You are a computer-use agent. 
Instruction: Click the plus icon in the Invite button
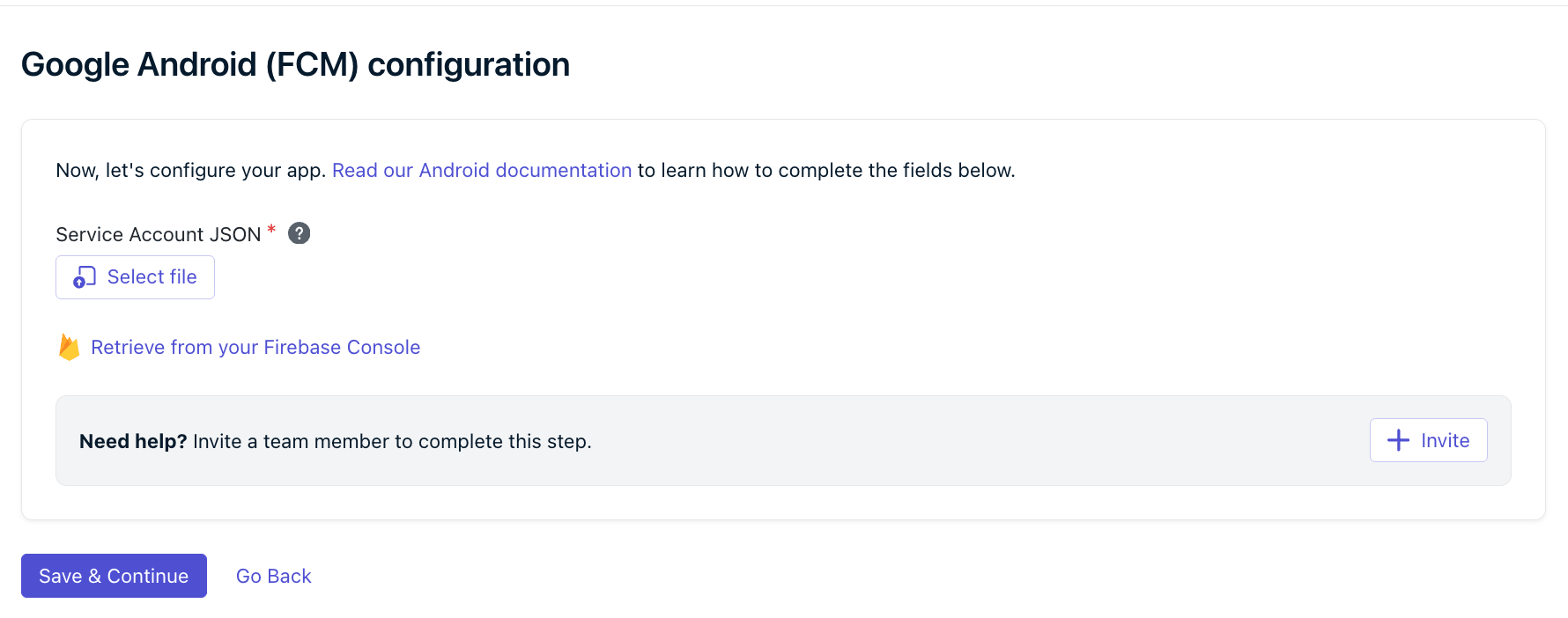[x=1398, y=440]
